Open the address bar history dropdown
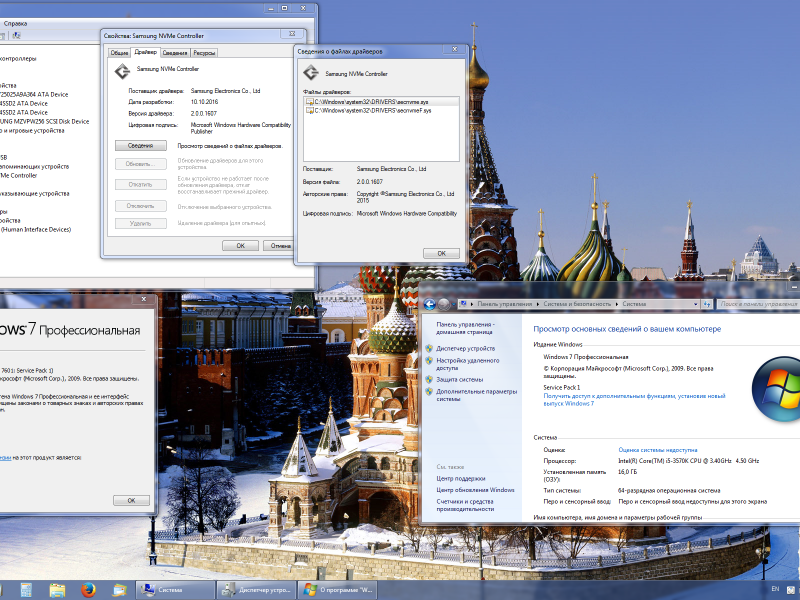This screenshot has height=600, width=800. click(695, 304)
